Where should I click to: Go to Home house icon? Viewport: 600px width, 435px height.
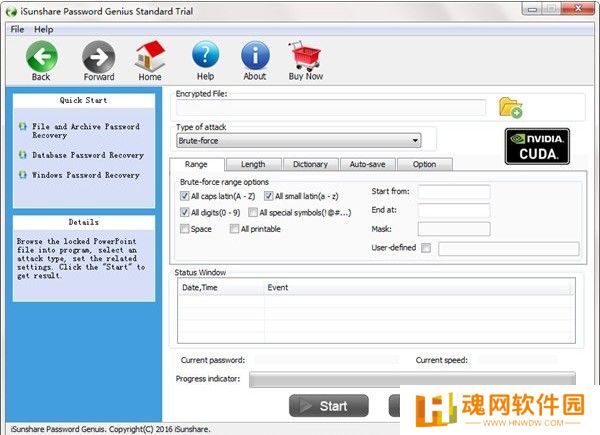tap(150, 56)
